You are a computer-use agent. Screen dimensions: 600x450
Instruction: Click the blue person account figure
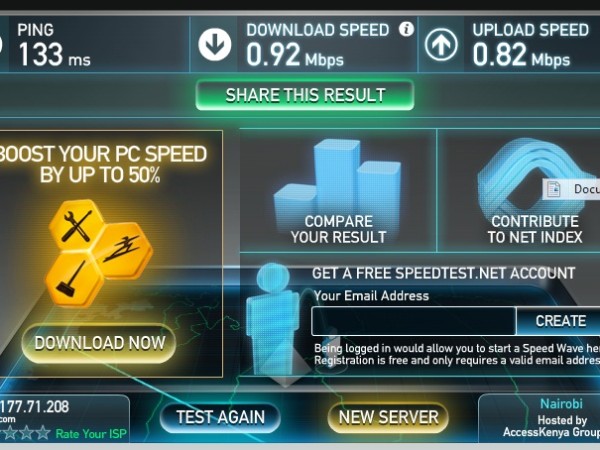coord(272,318)
